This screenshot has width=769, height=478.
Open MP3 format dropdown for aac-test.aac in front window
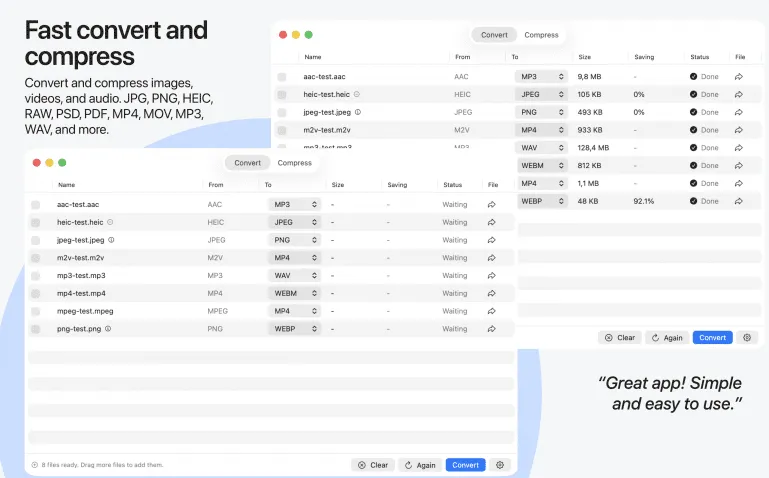tap(294, 204)
